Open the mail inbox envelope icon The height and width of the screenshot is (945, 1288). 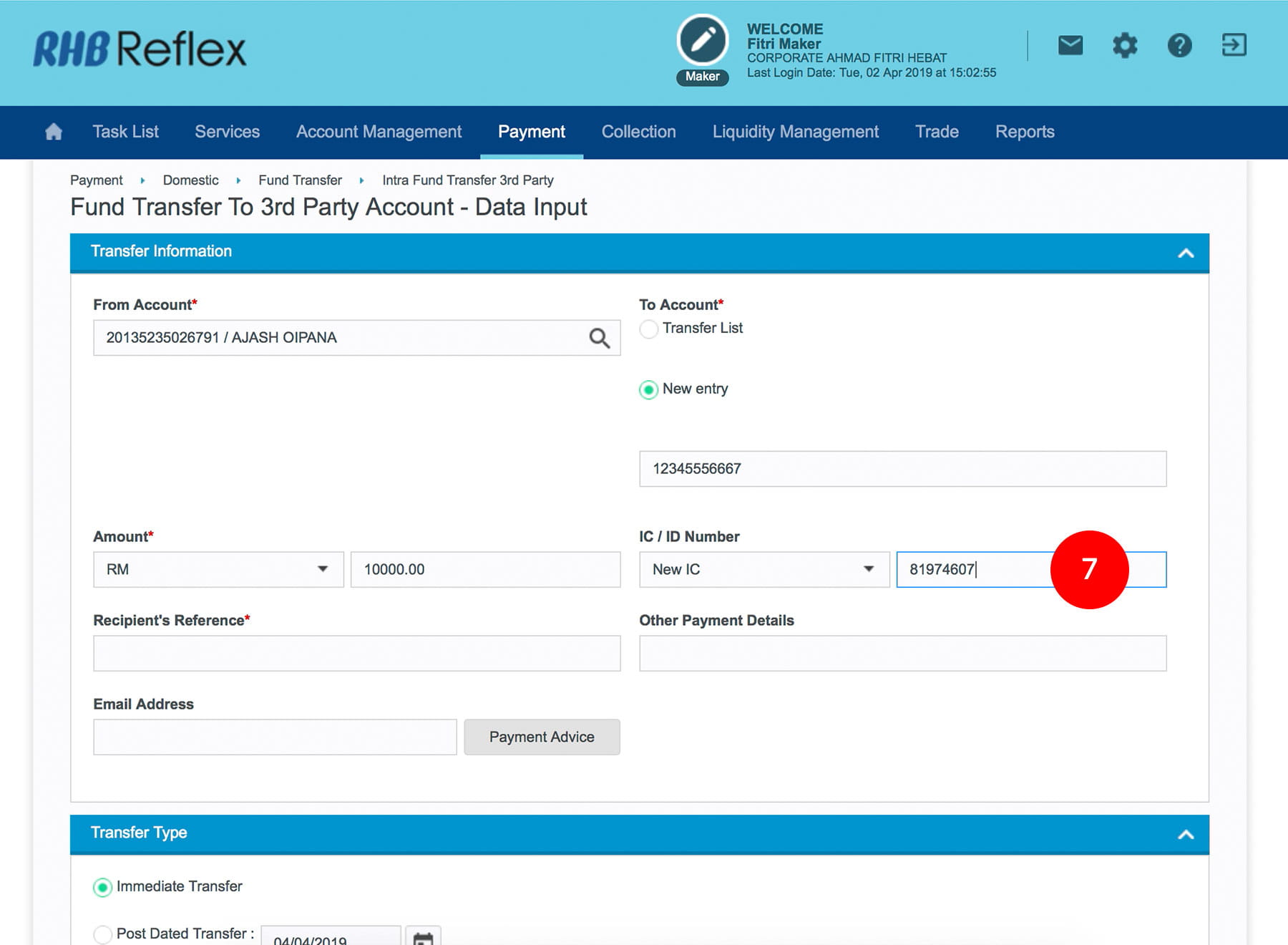[x=1070, y=46]
